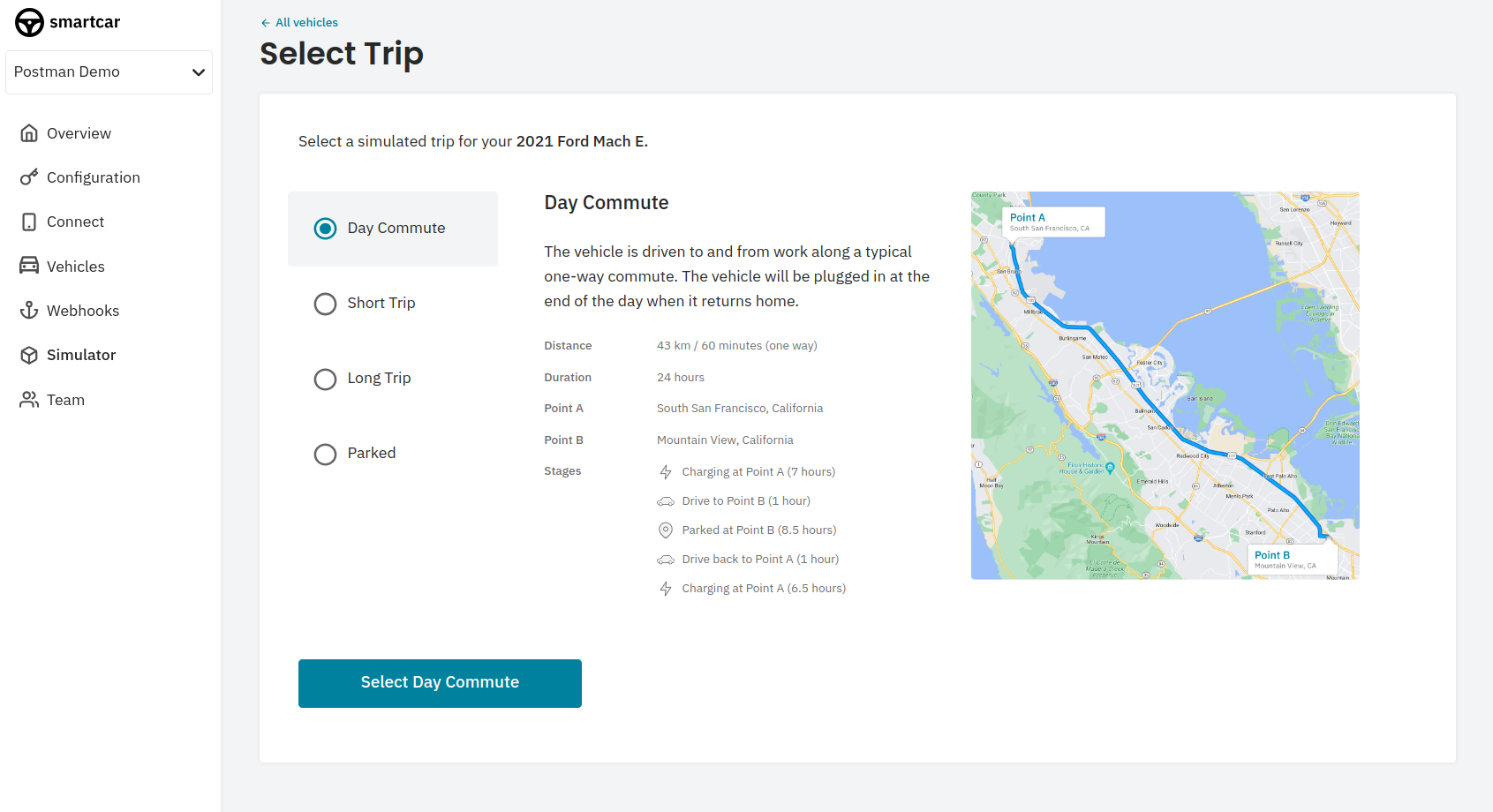Screen dimensions: 1493x812
Task: Click the Team people icon
Action: [29, 400]
